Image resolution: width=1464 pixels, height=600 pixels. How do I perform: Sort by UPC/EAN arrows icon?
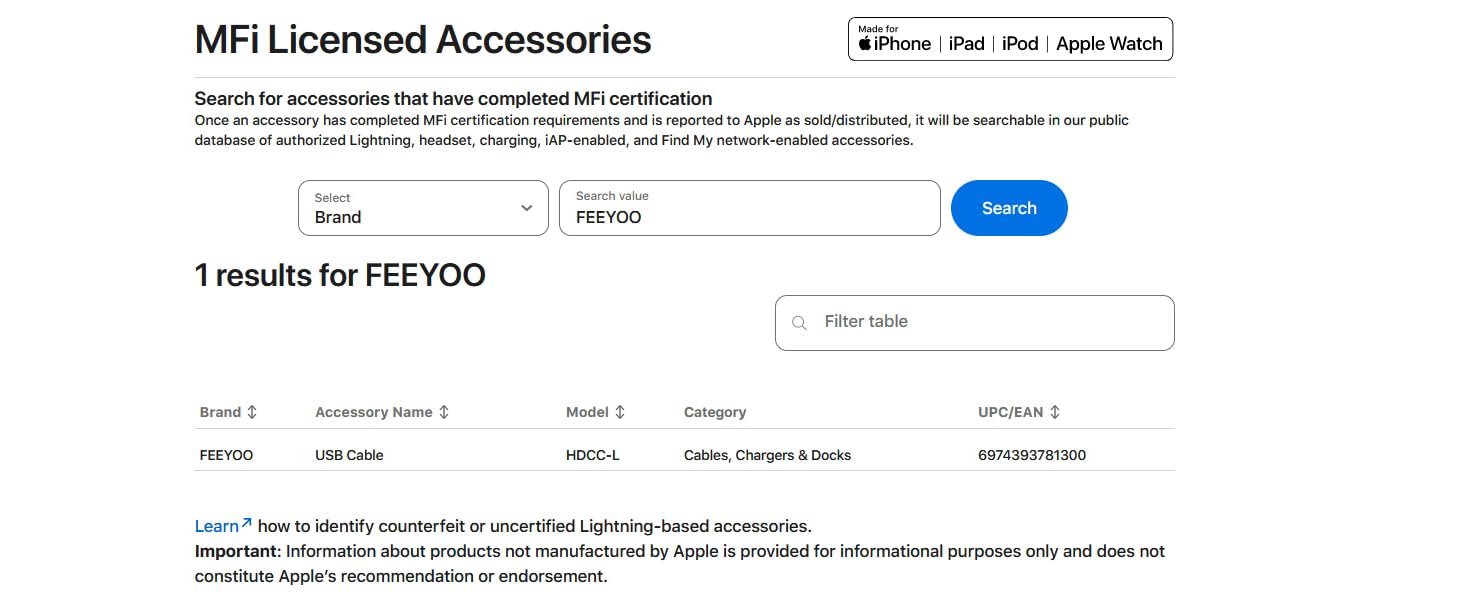(1055, 412)
